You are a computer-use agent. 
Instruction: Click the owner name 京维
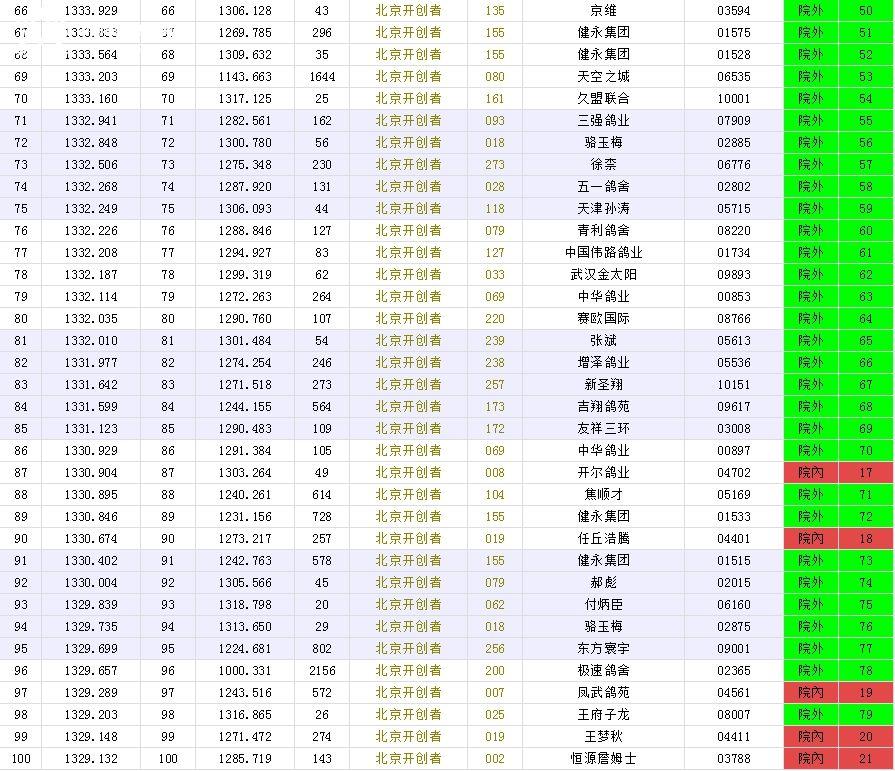pyautogui.click(x=603, y=11)
